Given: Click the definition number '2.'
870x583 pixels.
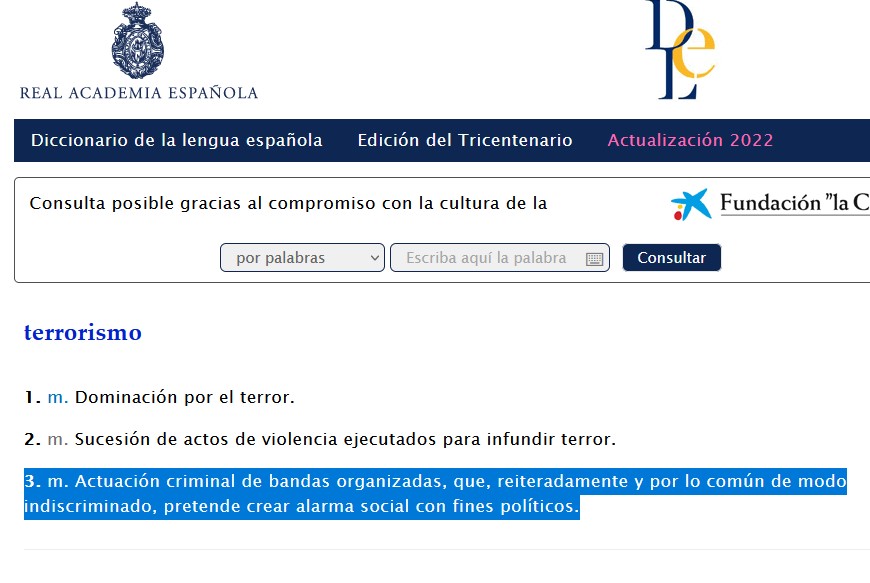Looking at the screenshot, I should (x=33, y=439).
